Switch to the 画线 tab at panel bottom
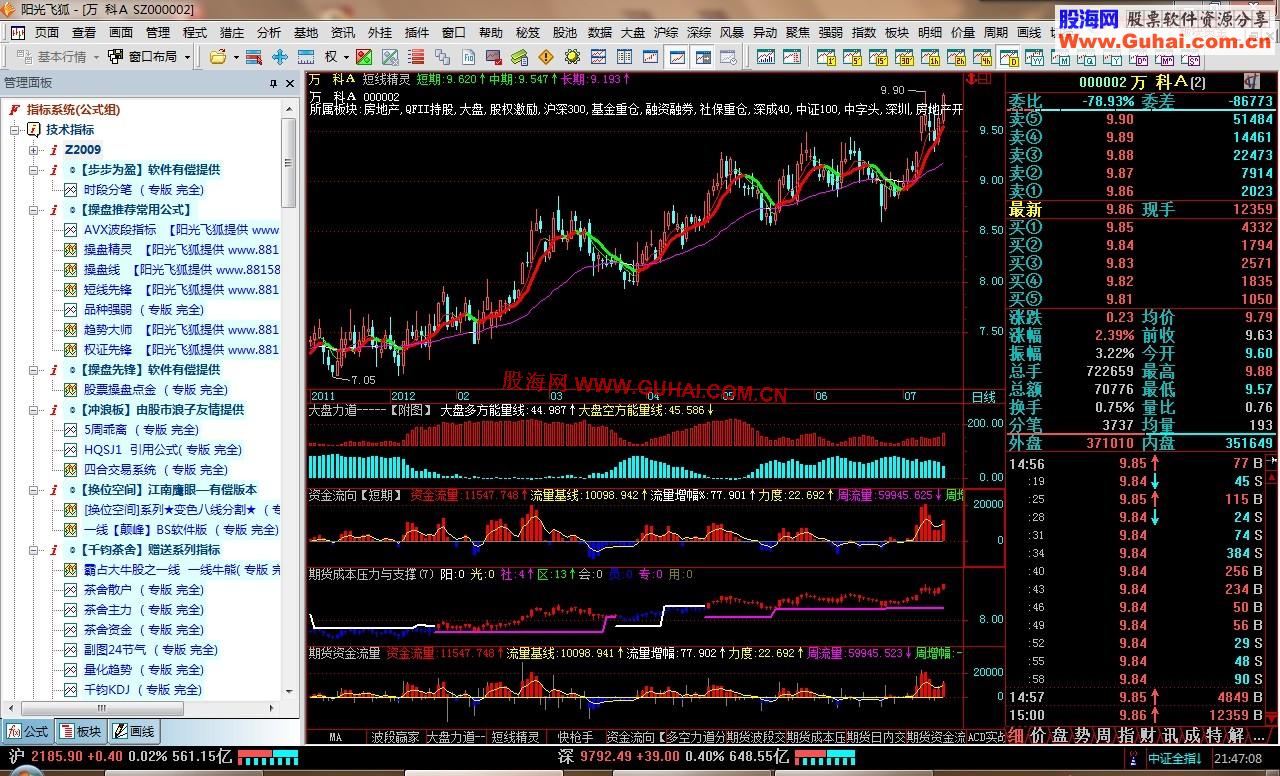The width and height of the screenshot is (1280, 776). pos(133,732)
